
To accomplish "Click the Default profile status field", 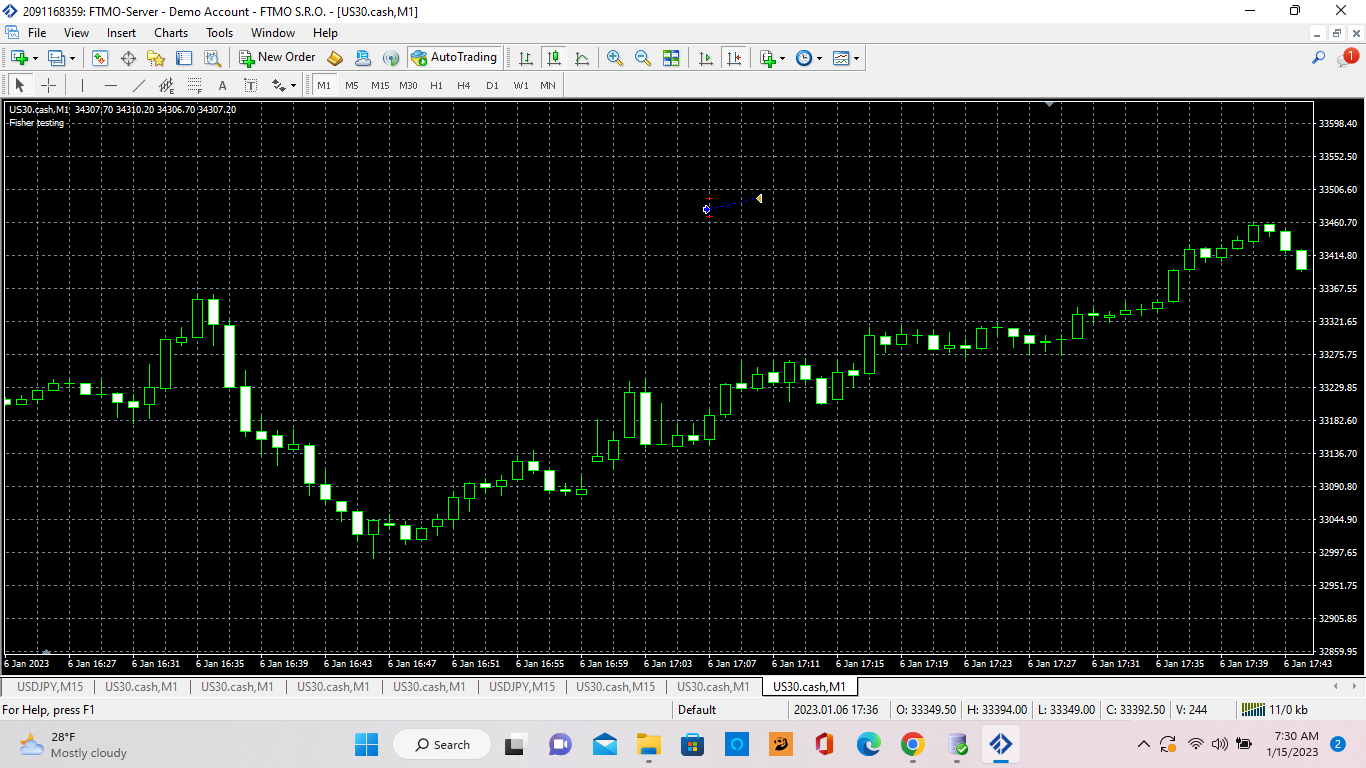I will pyautogui.click(x=697, y=710).
